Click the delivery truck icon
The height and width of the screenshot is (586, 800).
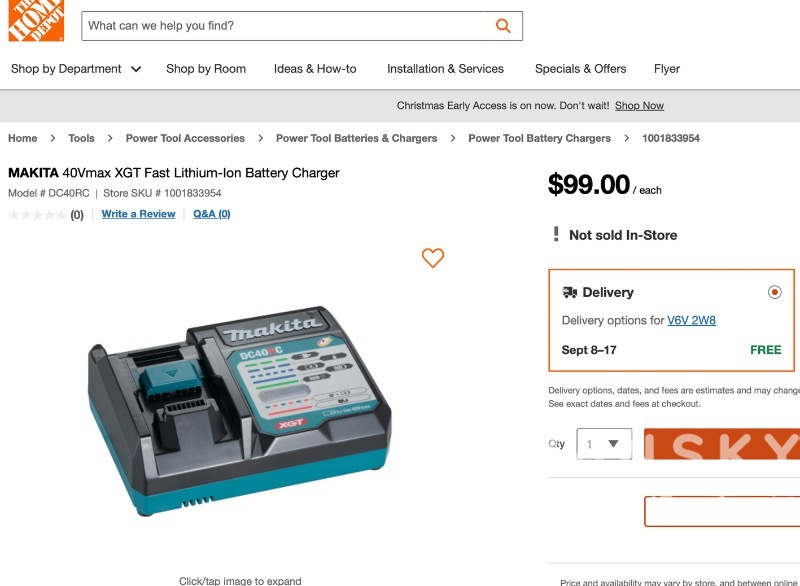click(570, 292)
